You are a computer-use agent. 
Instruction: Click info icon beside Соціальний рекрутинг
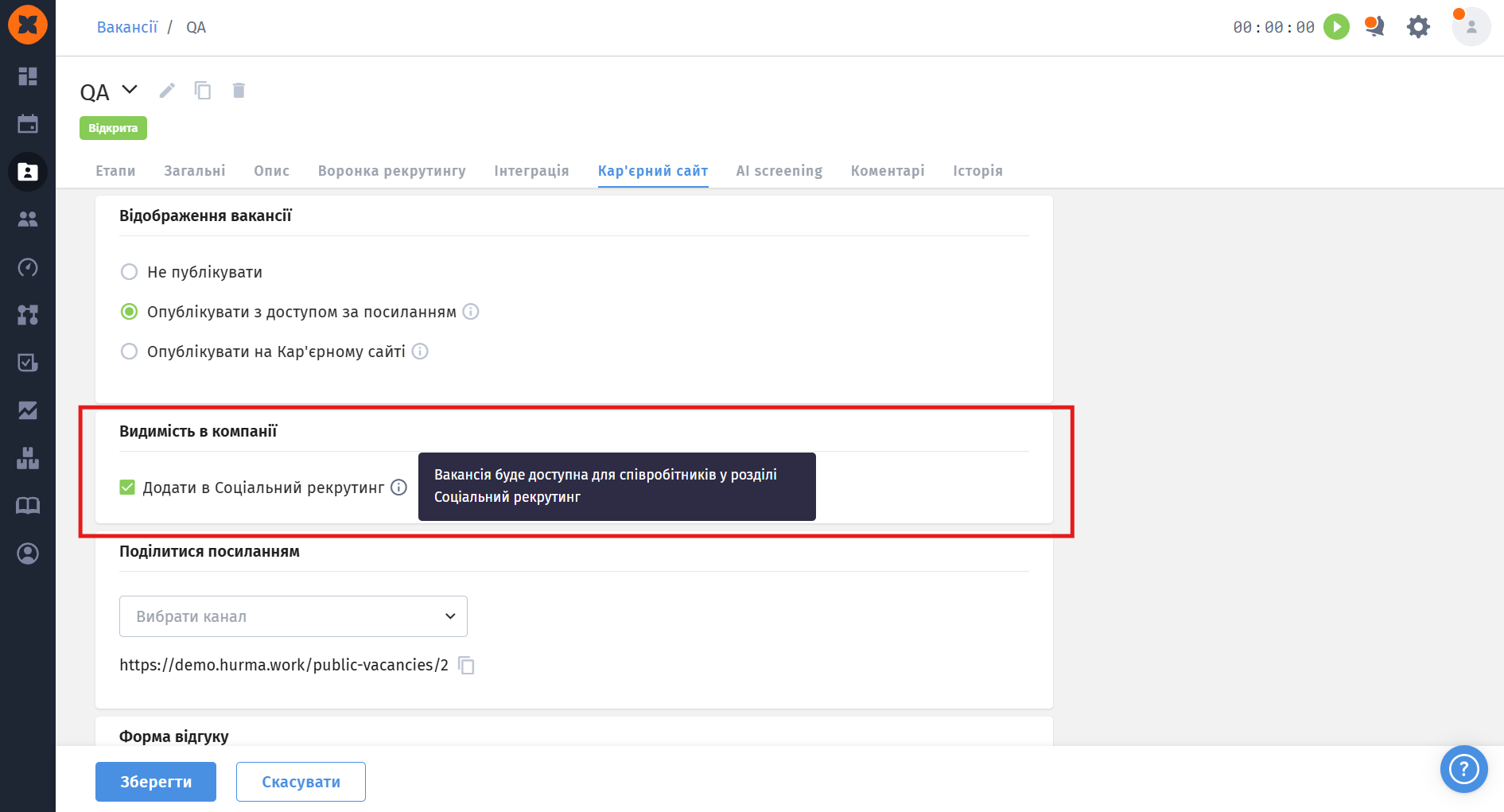(x=399, y=488)
